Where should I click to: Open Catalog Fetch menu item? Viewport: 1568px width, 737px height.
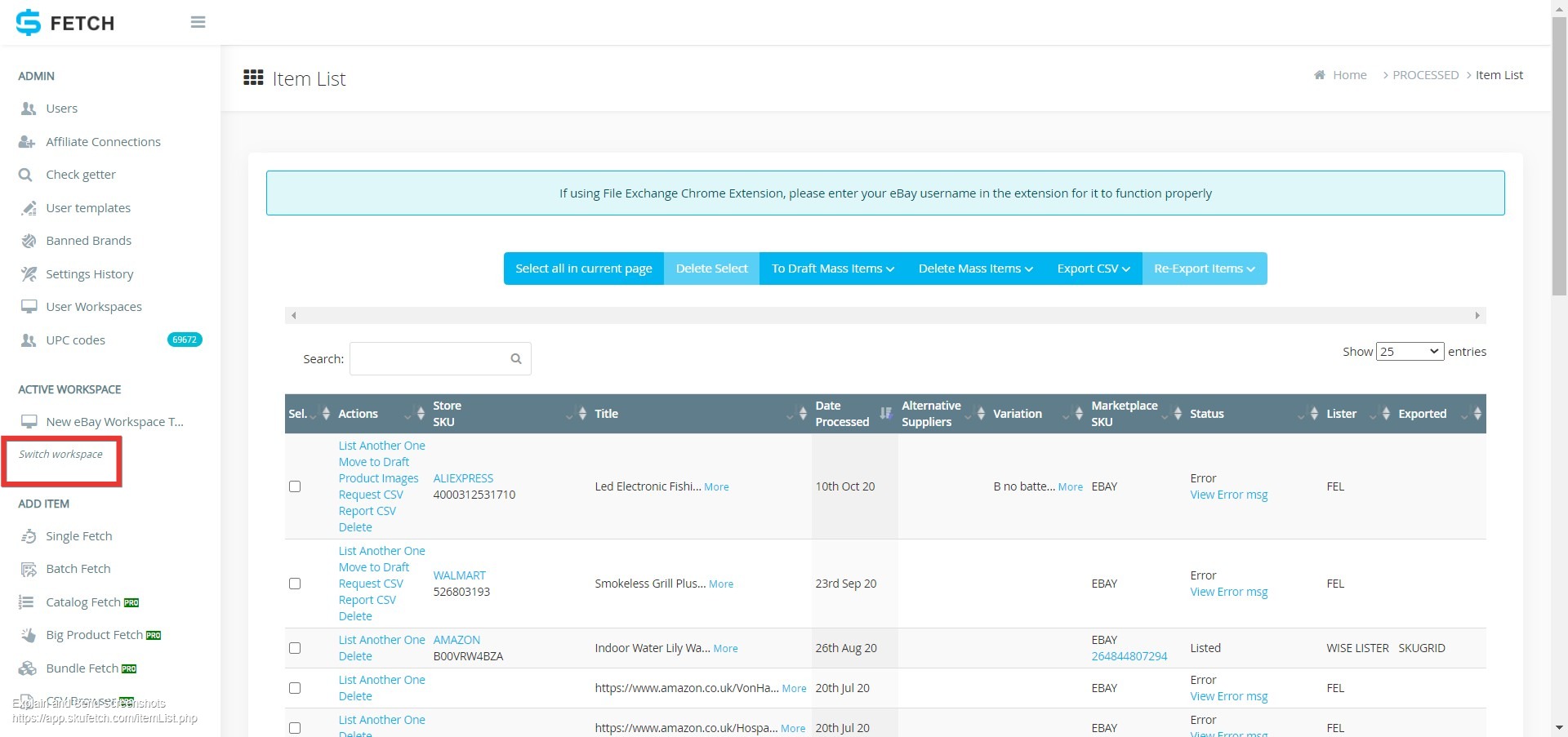(x=83, y=602)
